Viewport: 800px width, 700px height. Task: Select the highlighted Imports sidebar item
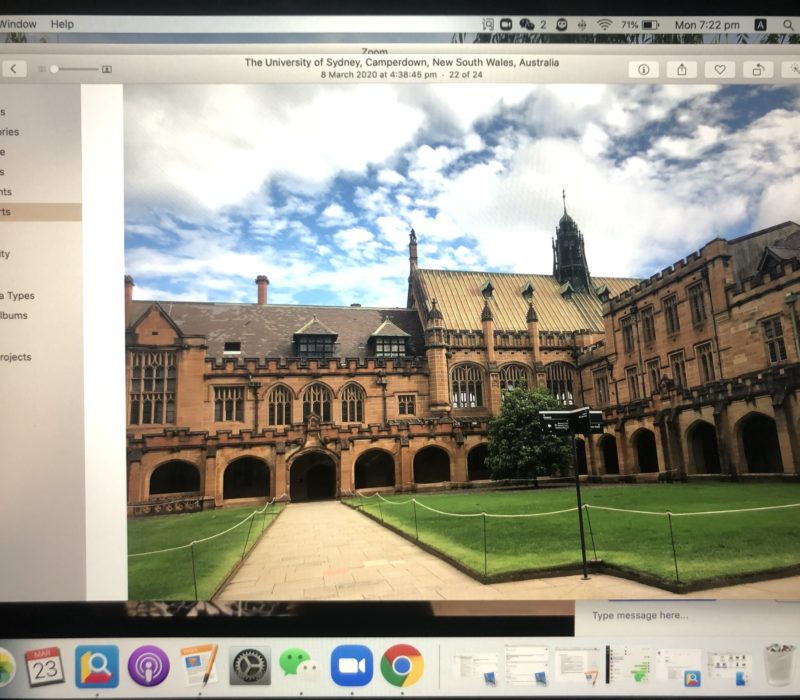pyautogui.click(x=41, y=212)
